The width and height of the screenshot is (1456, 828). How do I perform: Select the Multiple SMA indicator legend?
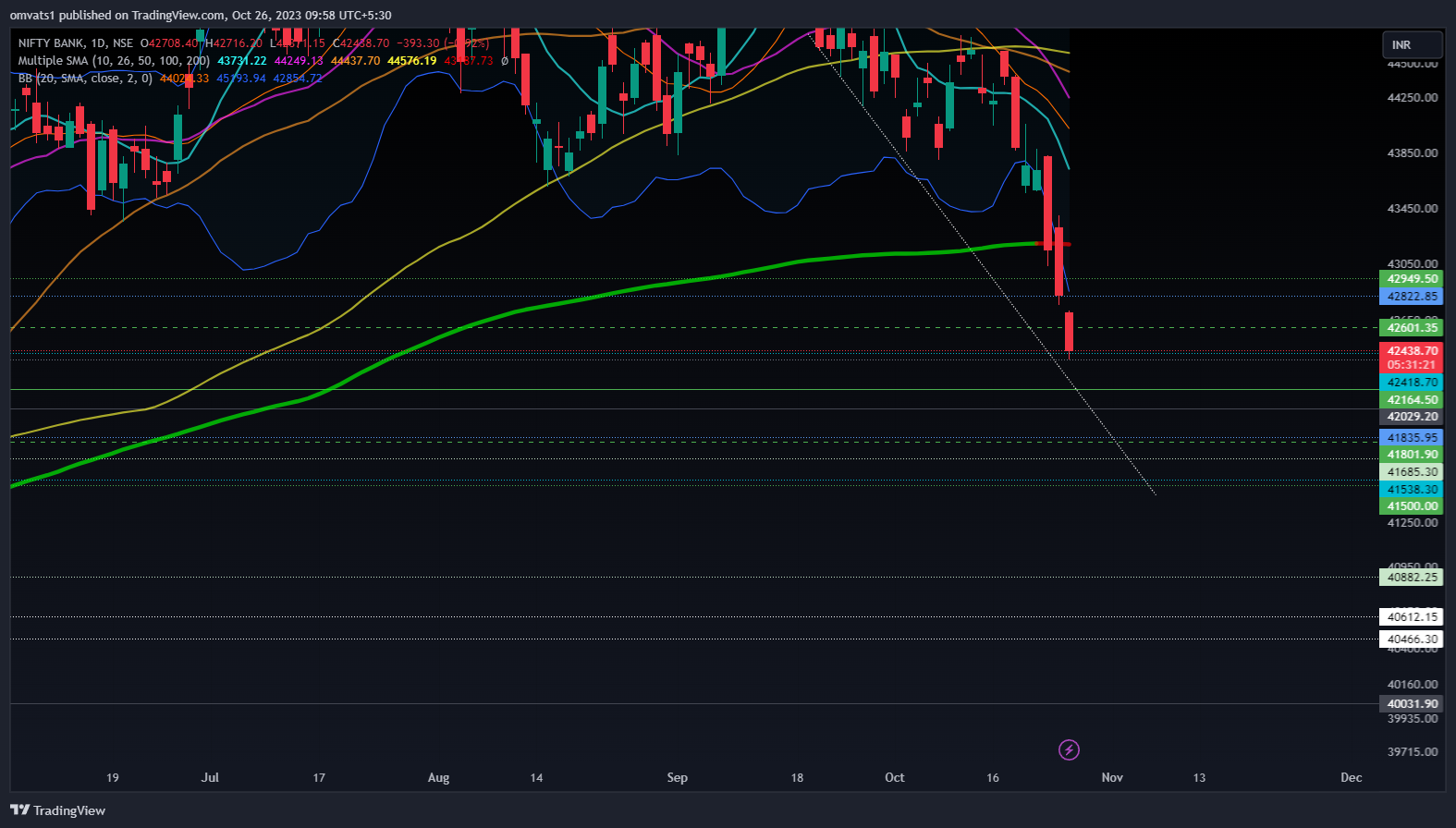pyautogui.click(x=114, y=61)
